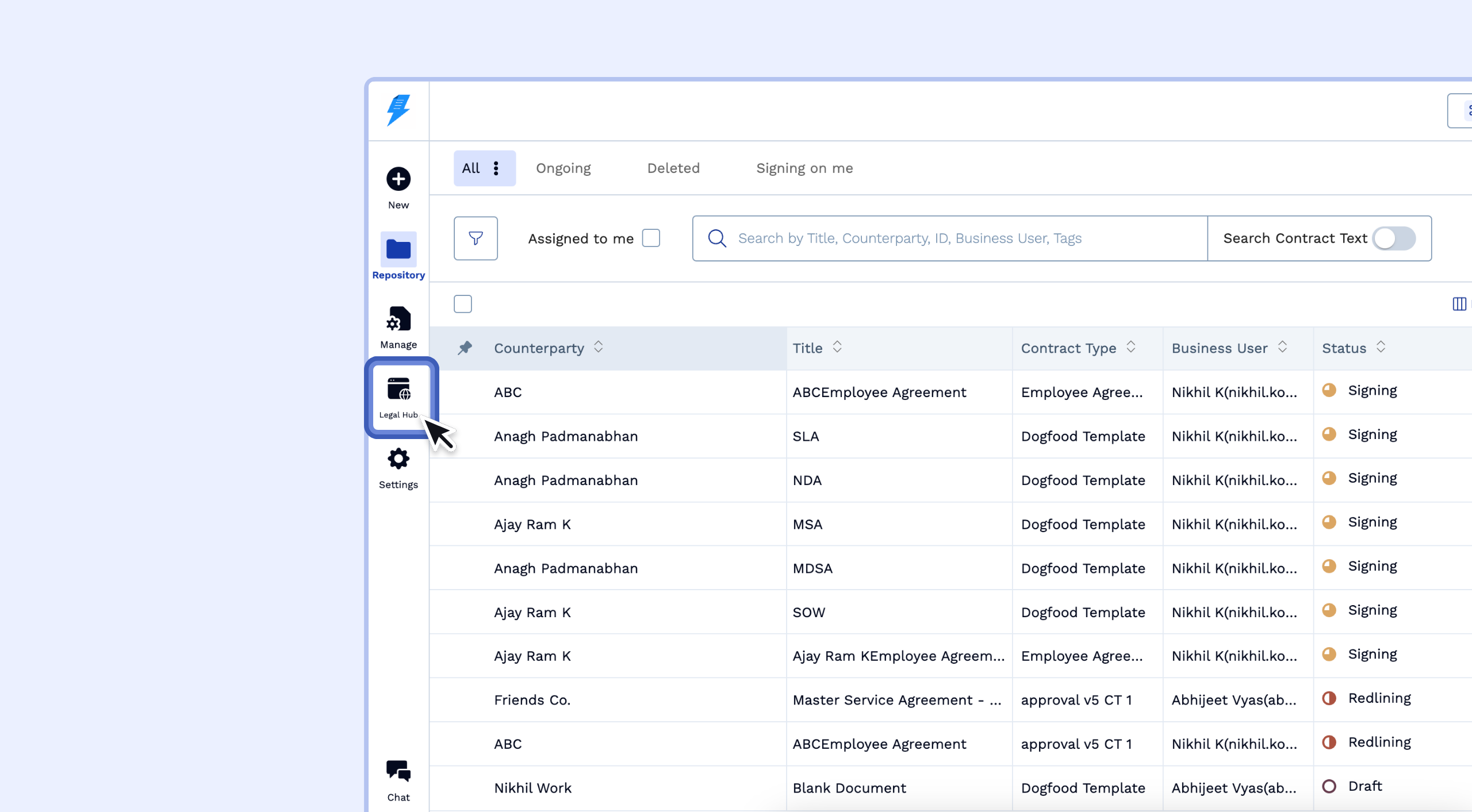Viewport: 1472px width, 812px height.
Task: Open the Chat icon in sidebar
Action: 398,772
